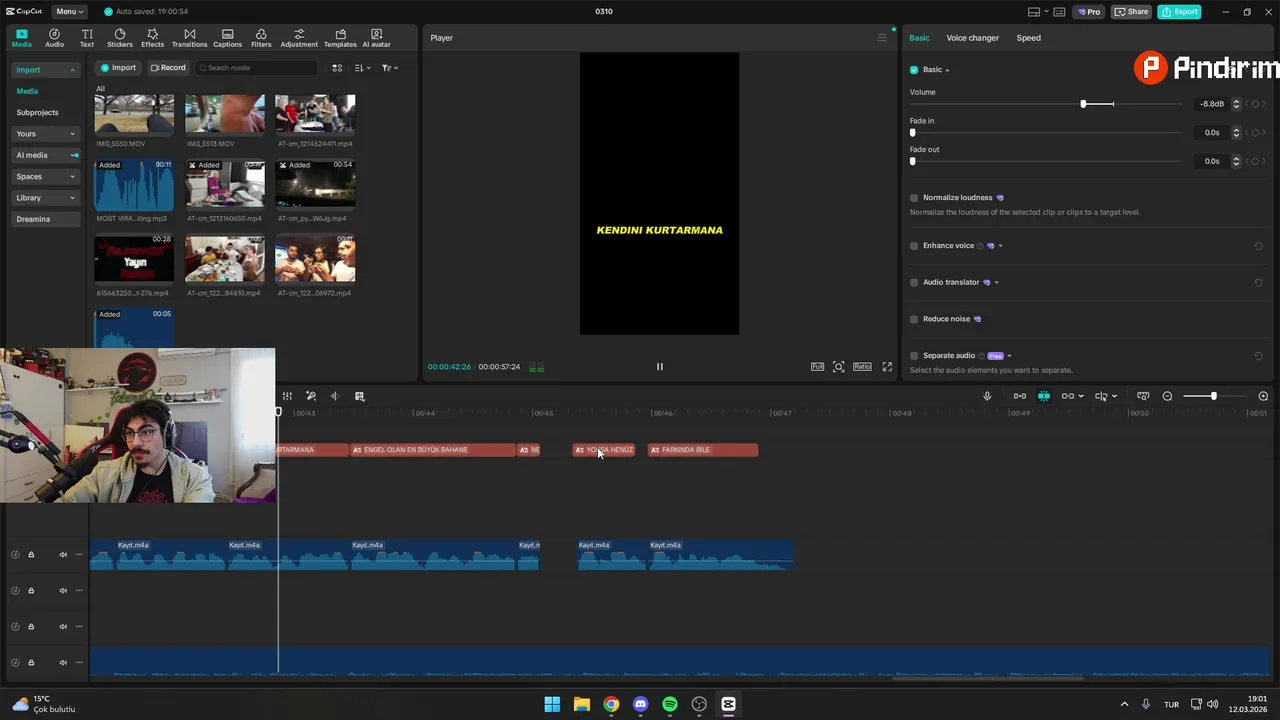Click the player Ratio button
Image resolution: width=1280 pixels, height=720 pixels.
click(862, 367)
